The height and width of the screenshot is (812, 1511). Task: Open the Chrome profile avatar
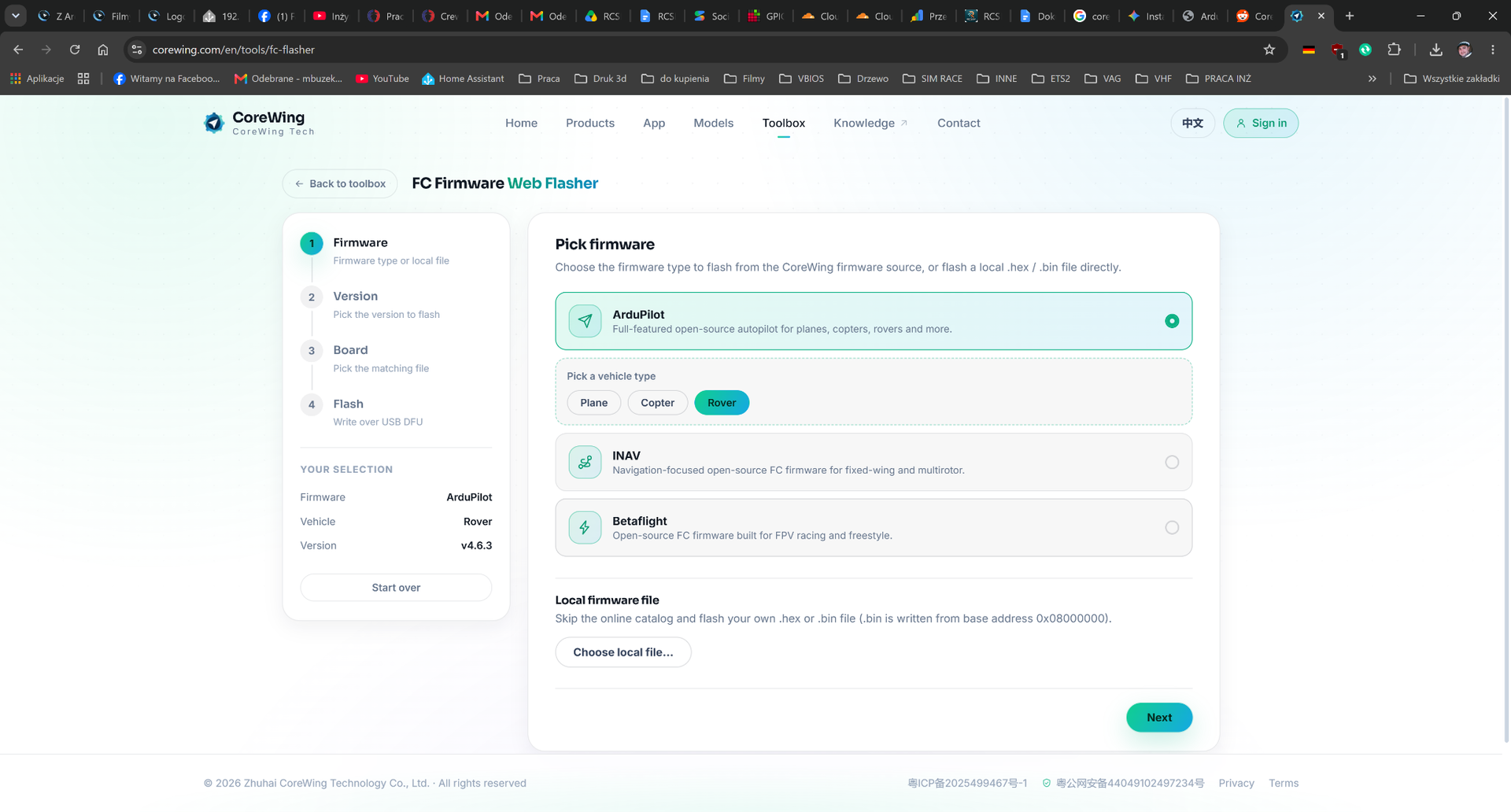[x=1465, y=50]
